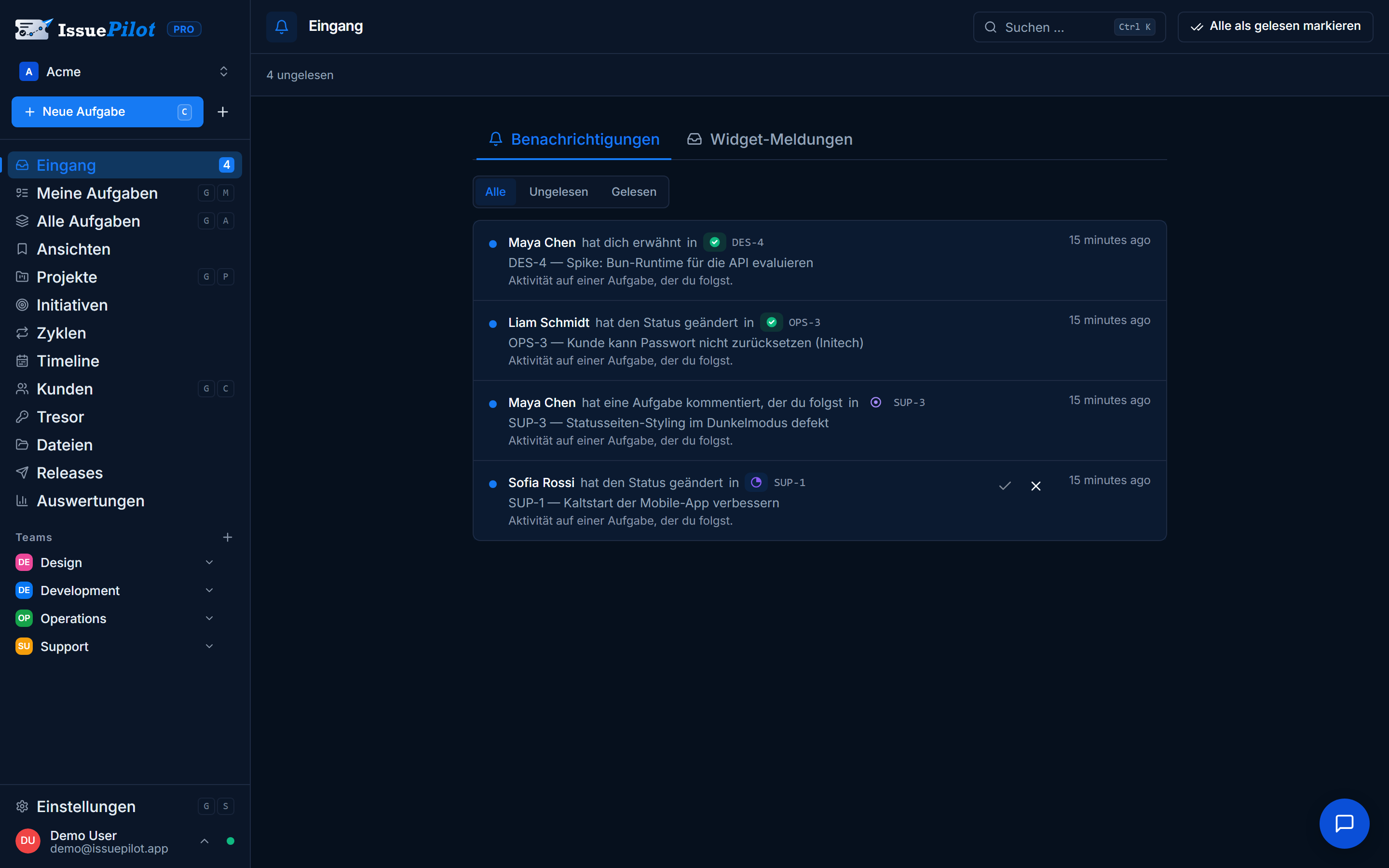Open Einstellungen
Viewport: 1389px width, 868px height.
[124, 807]
